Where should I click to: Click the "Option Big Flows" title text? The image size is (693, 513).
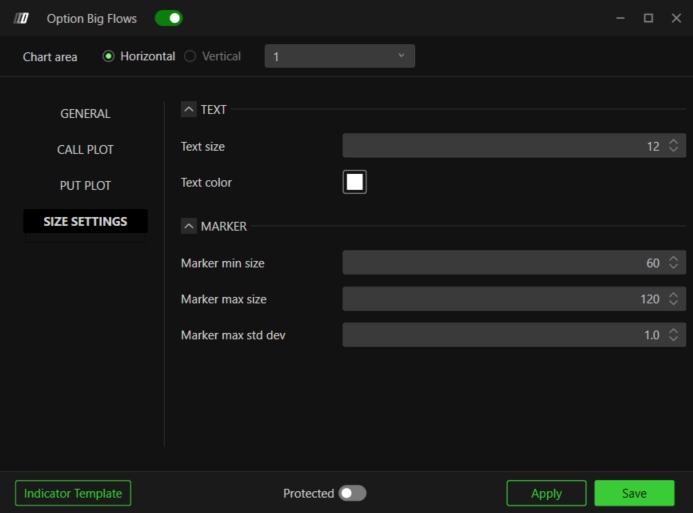pos(92,19)
